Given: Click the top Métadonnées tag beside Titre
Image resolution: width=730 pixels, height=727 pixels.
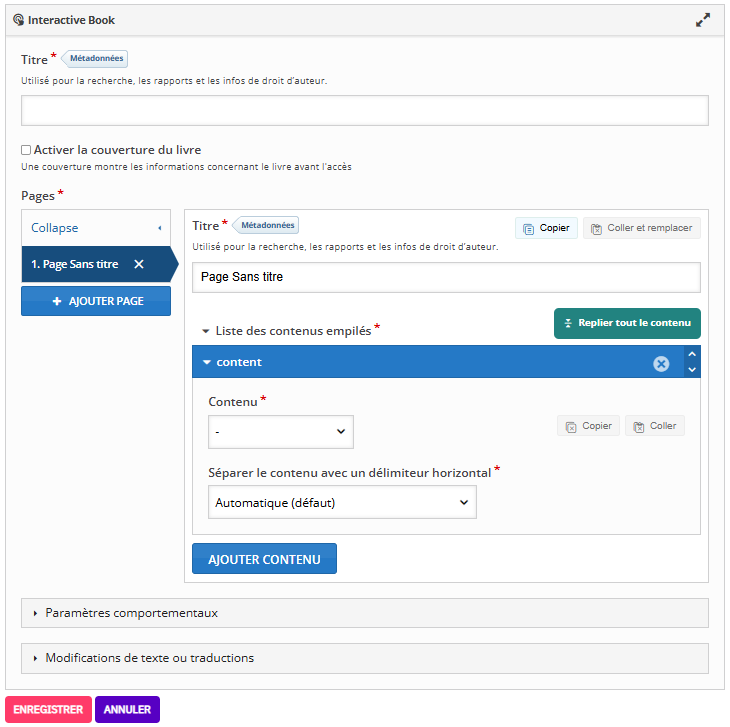Looking at the screenshot, I should pos(96,59).
